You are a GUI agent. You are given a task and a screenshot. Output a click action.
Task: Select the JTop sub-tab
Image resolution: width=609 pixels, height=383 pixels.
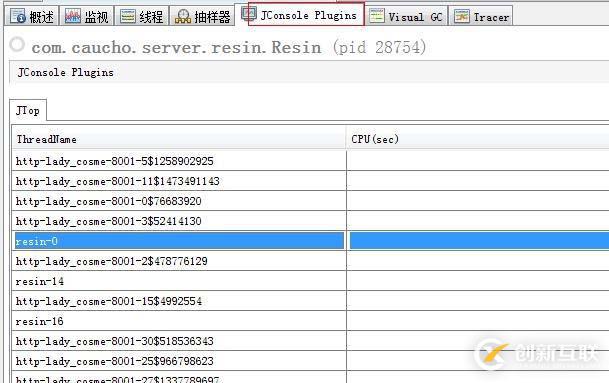[x=28, y=110]
